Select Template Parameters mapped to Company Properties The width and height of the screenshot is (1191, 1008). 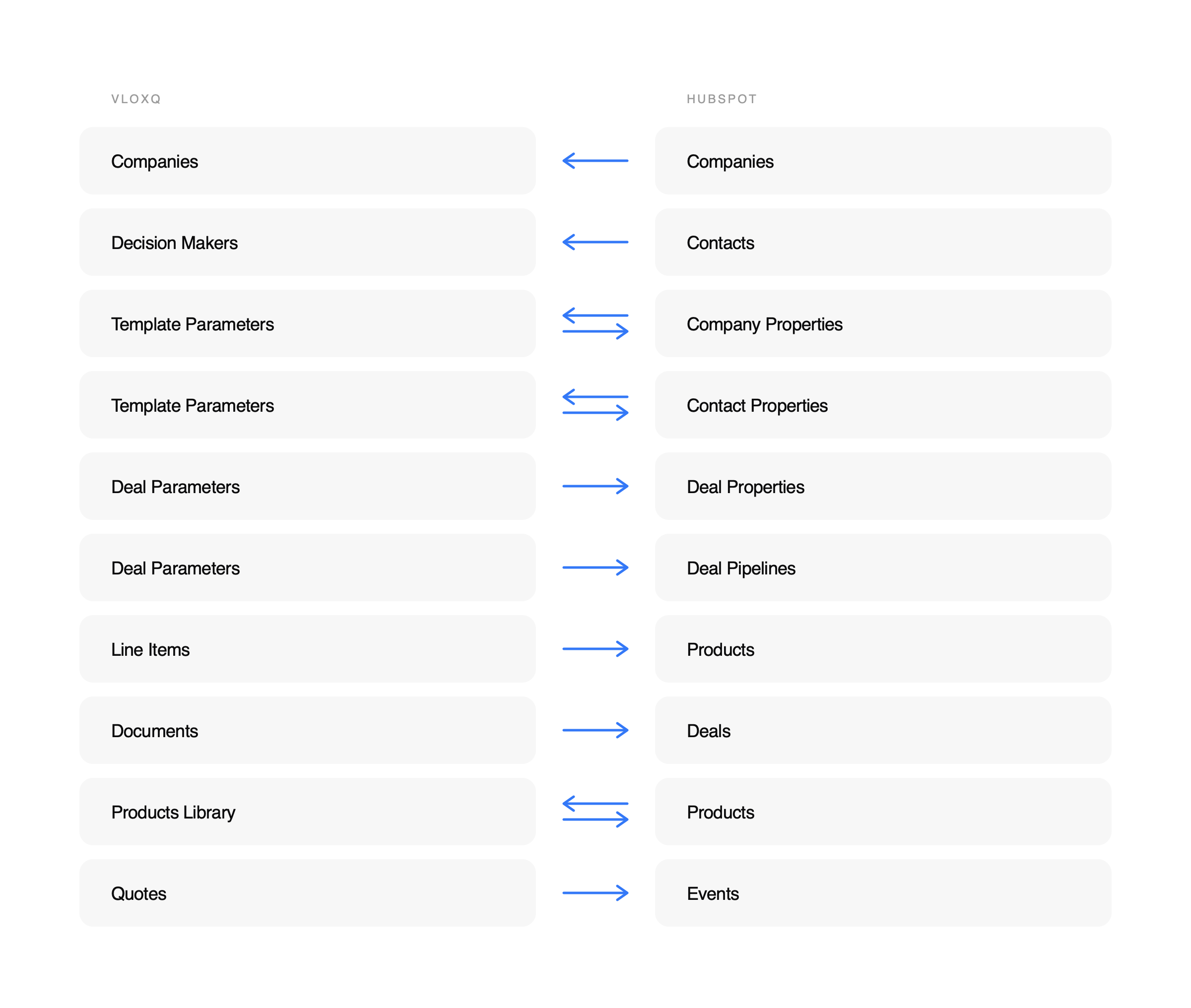click(308, 323)
